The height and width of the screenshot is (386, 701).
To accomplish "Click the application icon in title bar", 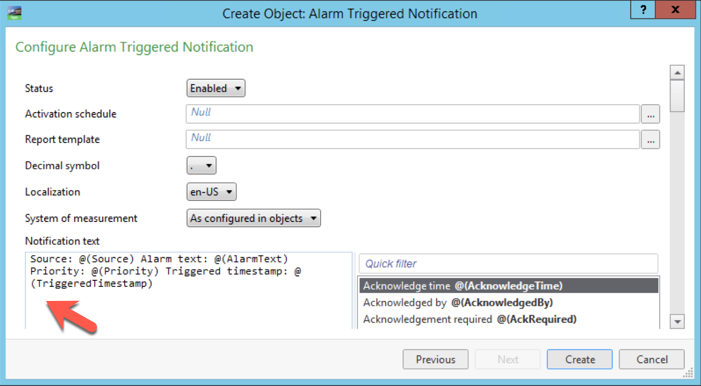I will [14, 13].
